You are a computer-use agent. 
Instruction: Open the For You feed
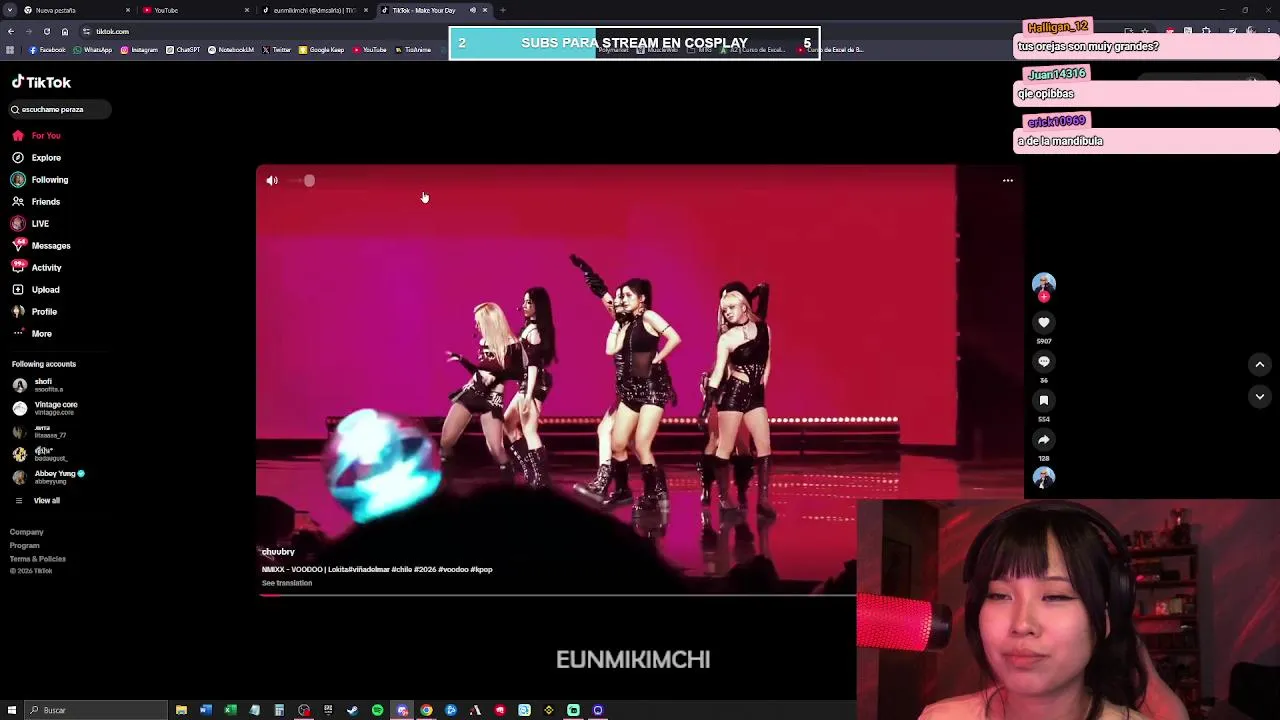[36, 135]
